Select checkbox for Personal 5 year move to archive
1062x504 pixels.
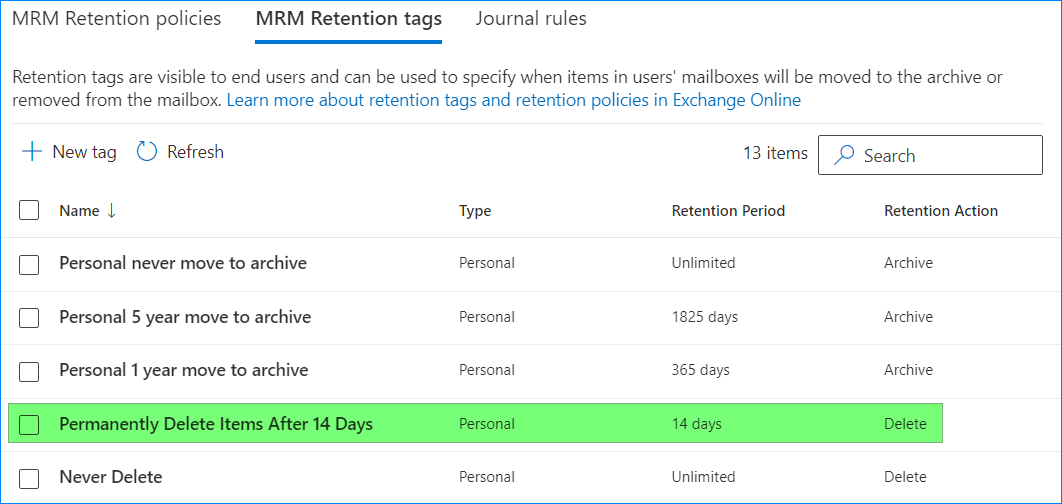[x=29, y=318]
